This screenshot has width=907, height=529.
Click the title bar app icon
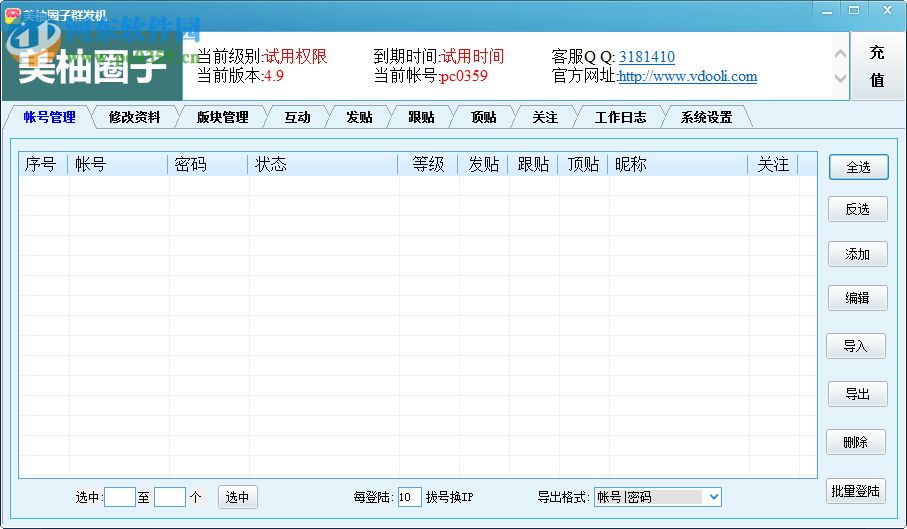[x=12, y=15]
